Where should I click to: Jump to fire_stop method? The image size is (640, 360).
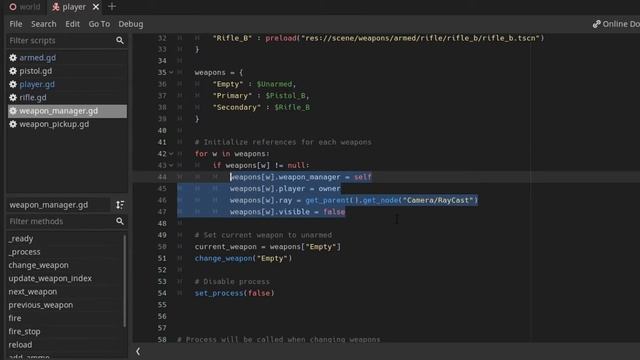(24, 331)
